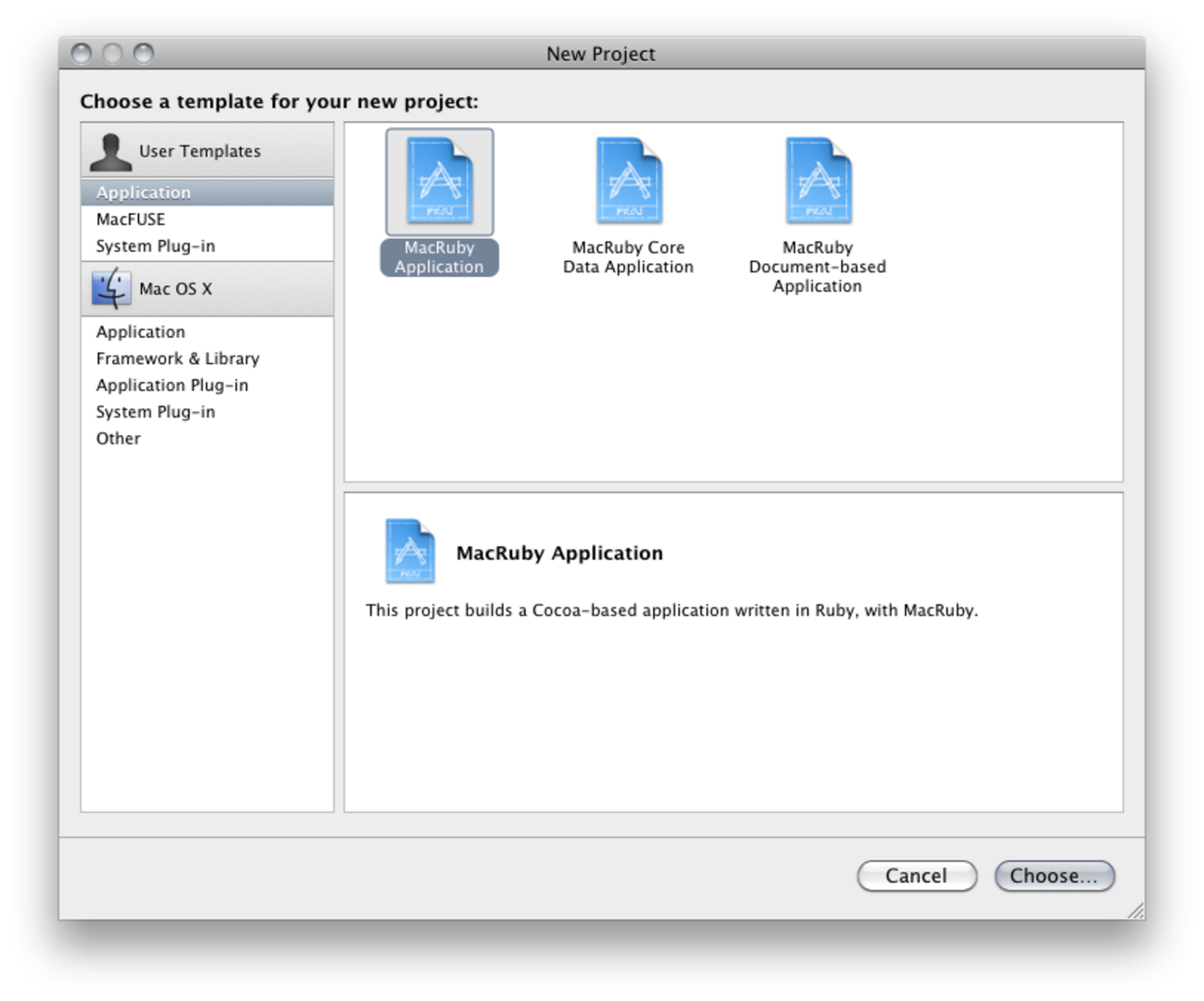Select the MacRuby Document-based Application icon
1204x1001 pixels.
[818, 181]
